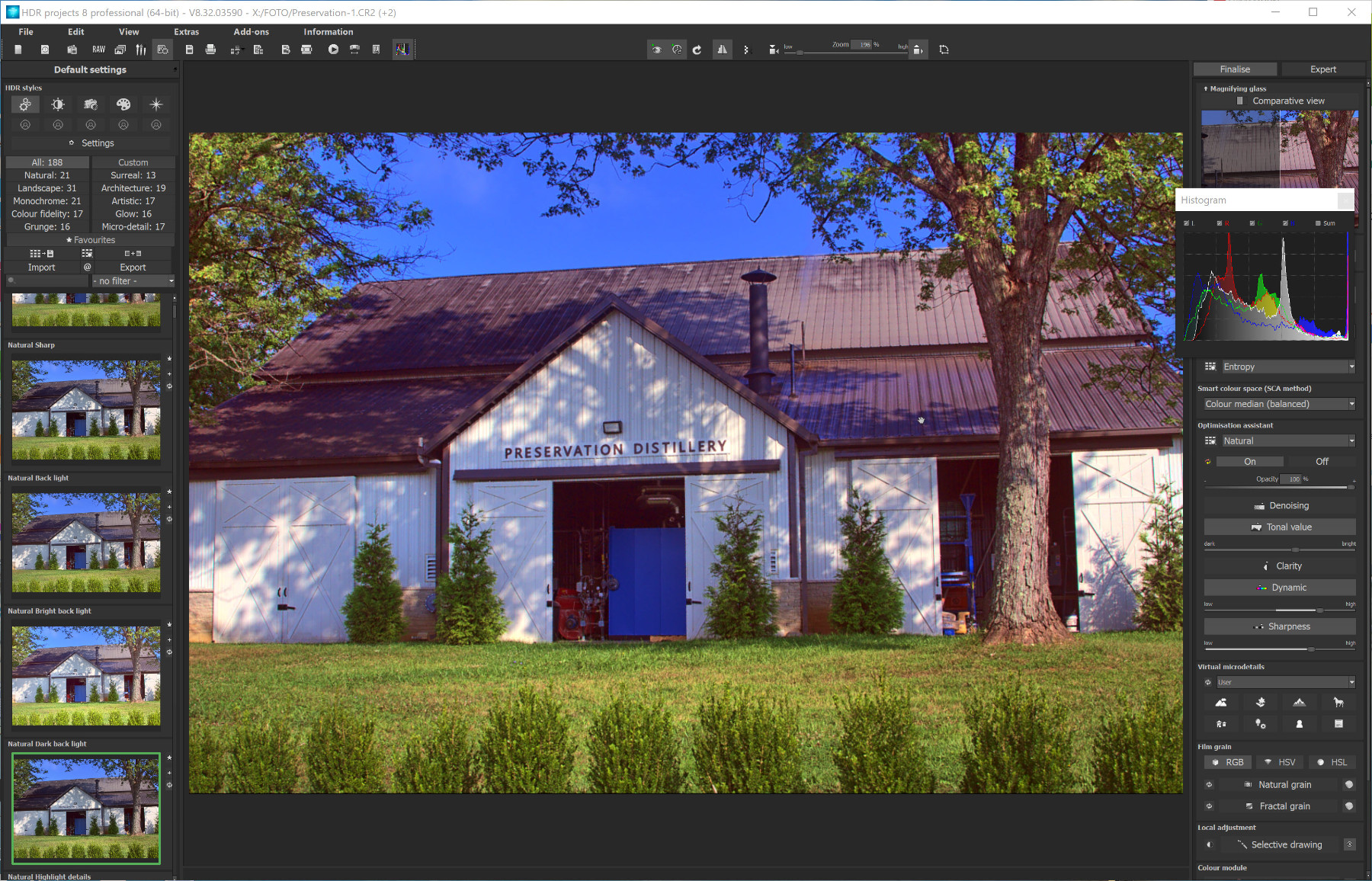Click the RAW module toolbar icon

[98, 50]
